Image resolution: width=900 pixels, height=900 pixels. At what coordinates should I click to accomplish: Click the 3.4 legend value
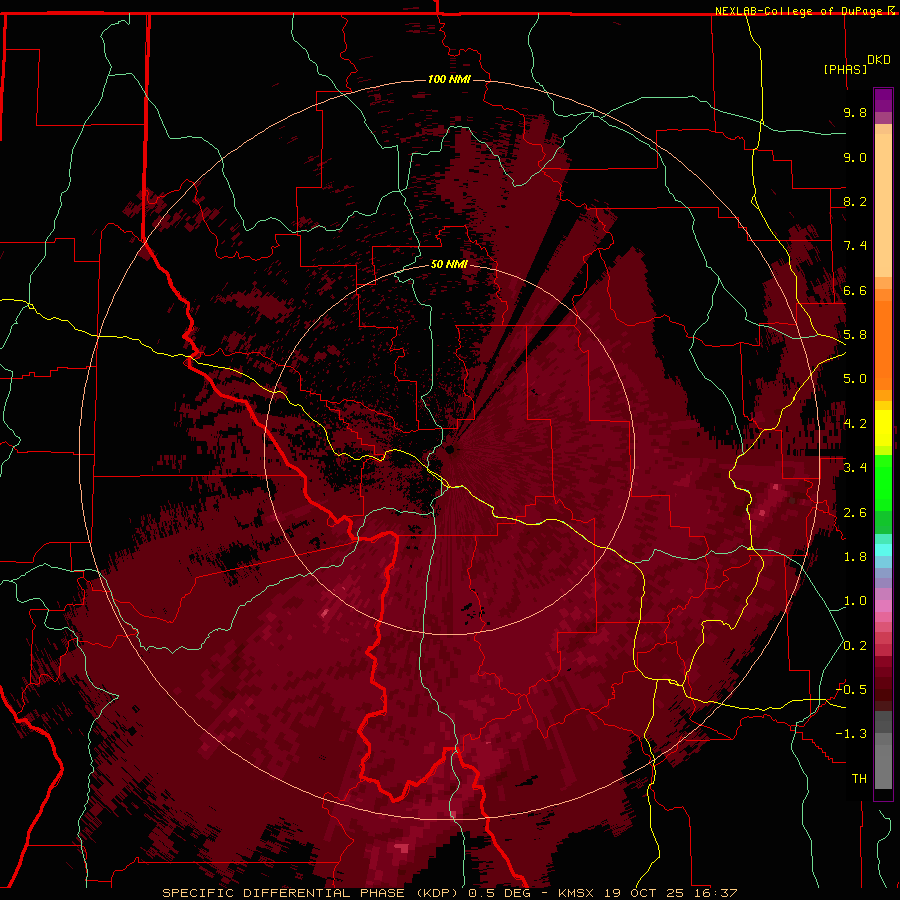855,468
